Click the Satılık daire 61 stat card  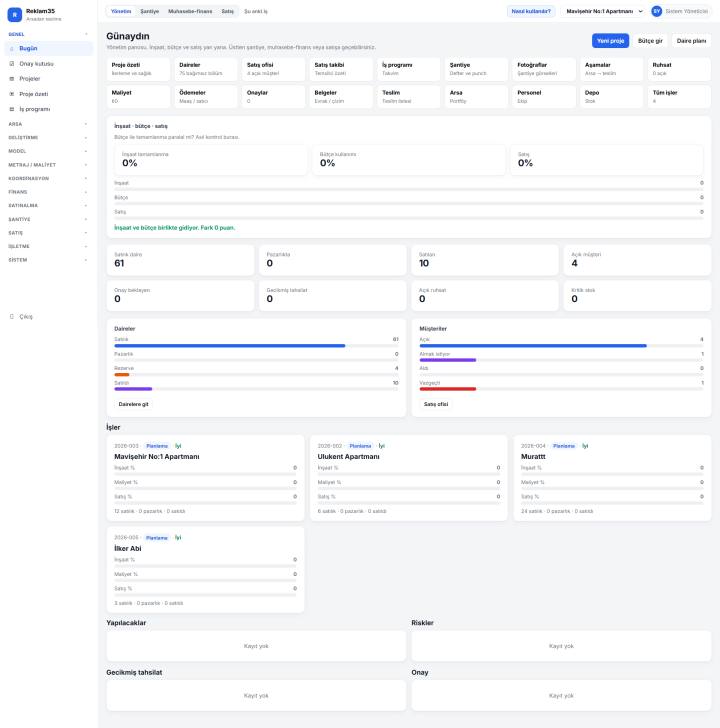pyautogui.click(x=180, y=260)
